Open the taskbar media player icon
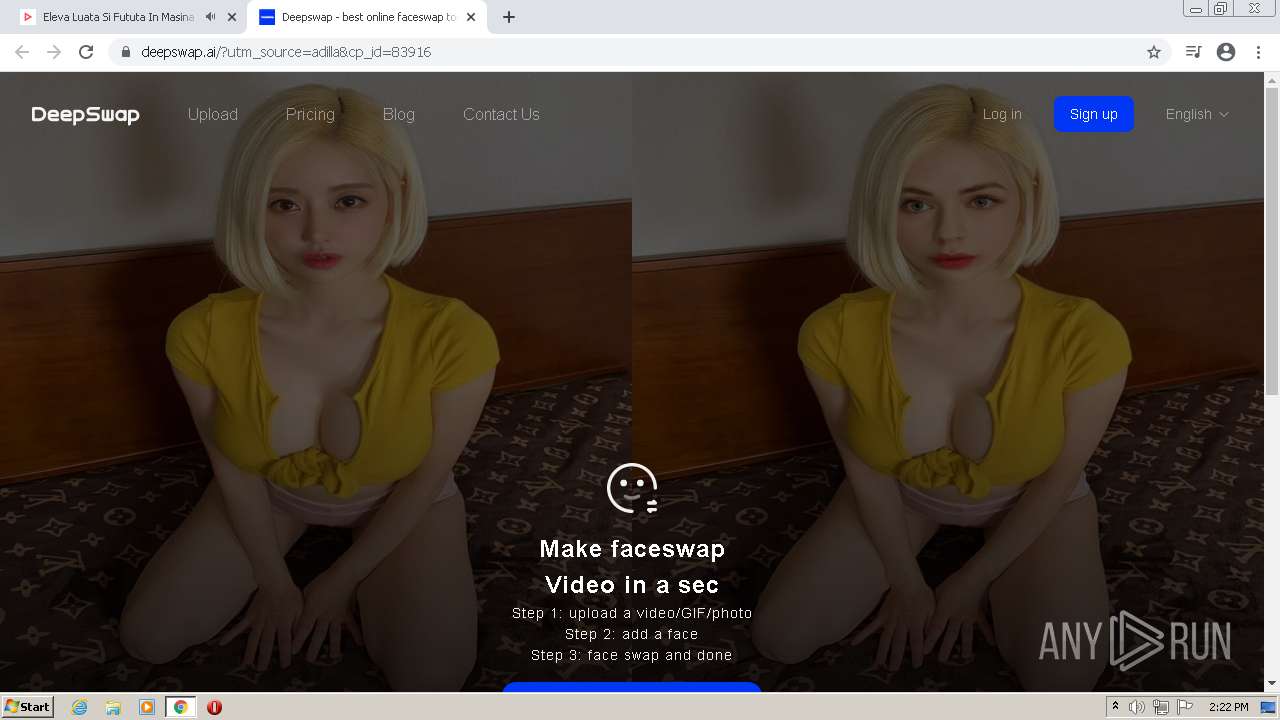 147,707
